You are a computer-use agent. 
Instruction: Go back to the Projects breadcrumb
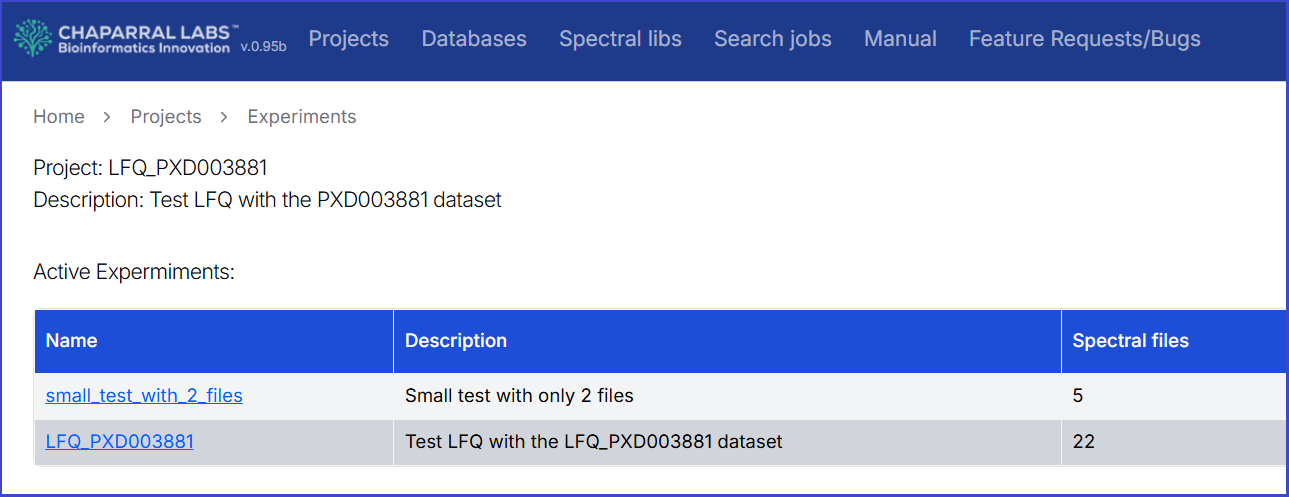[x=166, y=117]
